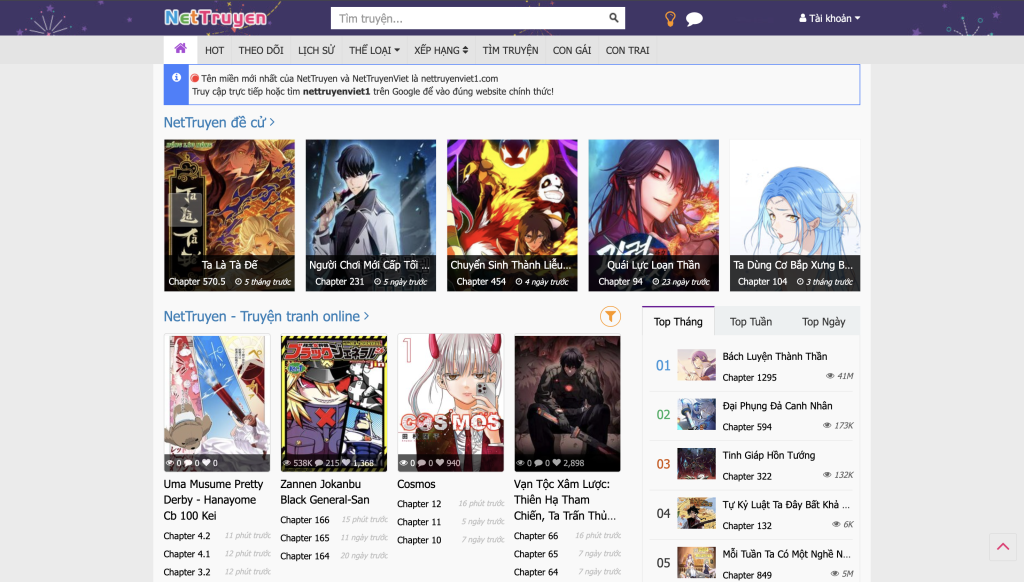Click the orange filter icon
The image size is (1024, 582).
tap(610, 316)
